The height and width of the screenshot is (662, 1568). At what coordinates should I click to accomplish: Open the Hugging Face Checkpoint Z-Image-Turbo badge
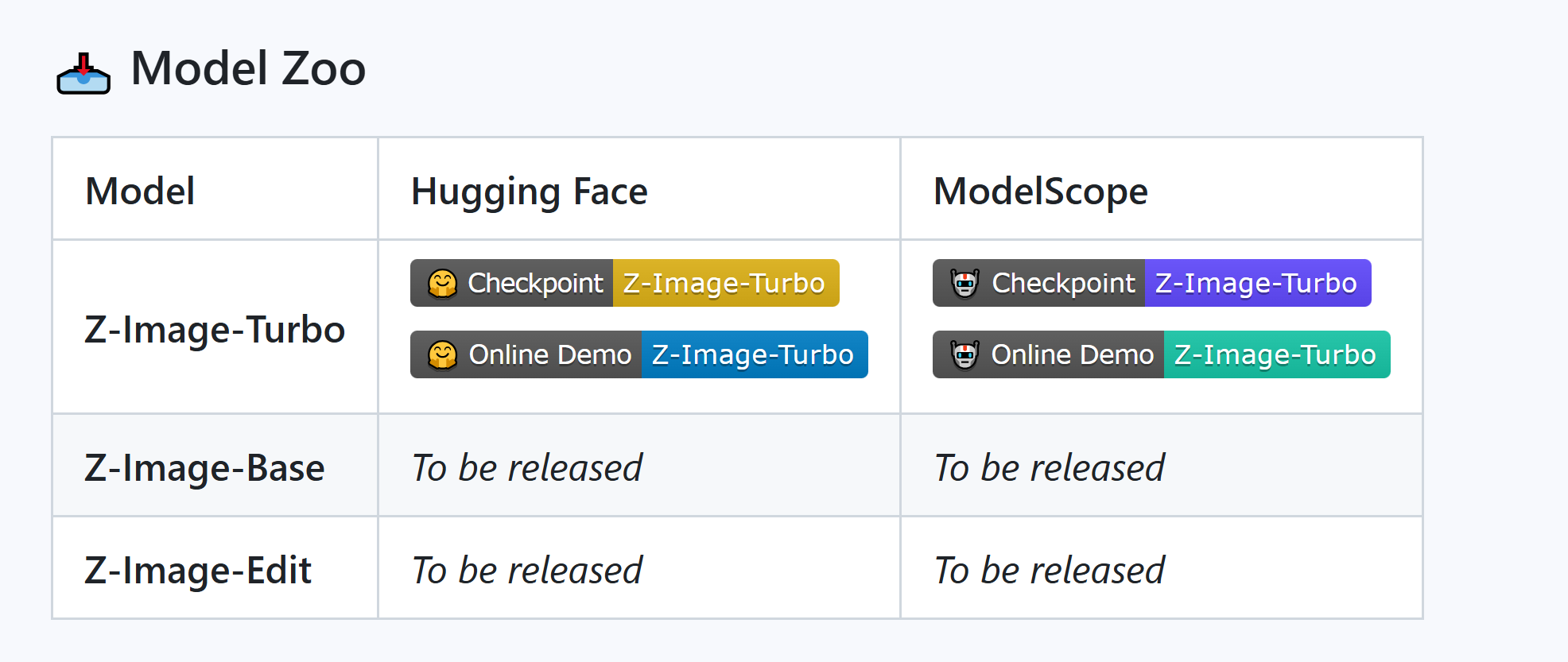click(625, 283)
